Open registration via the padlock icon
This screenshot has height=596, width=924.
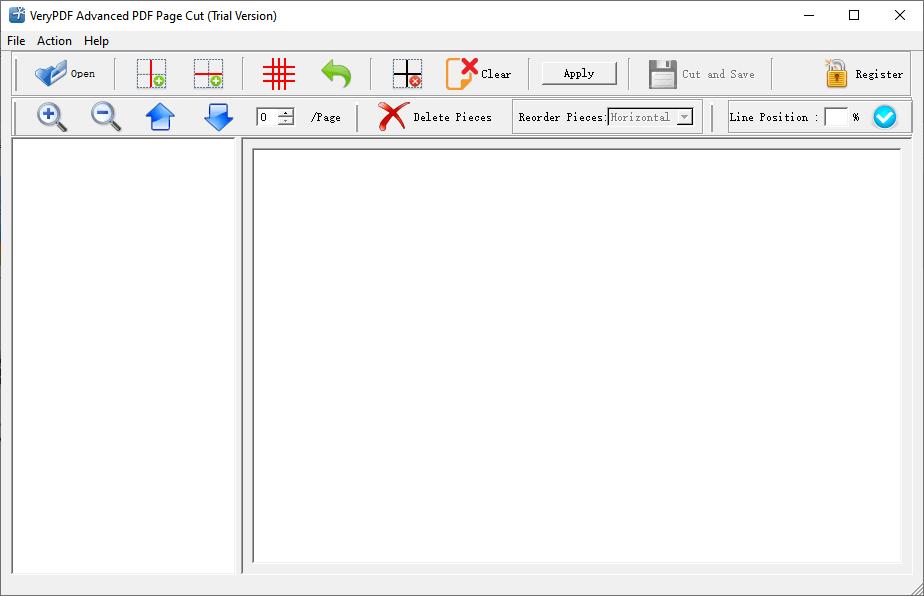[x=836, y=74]
